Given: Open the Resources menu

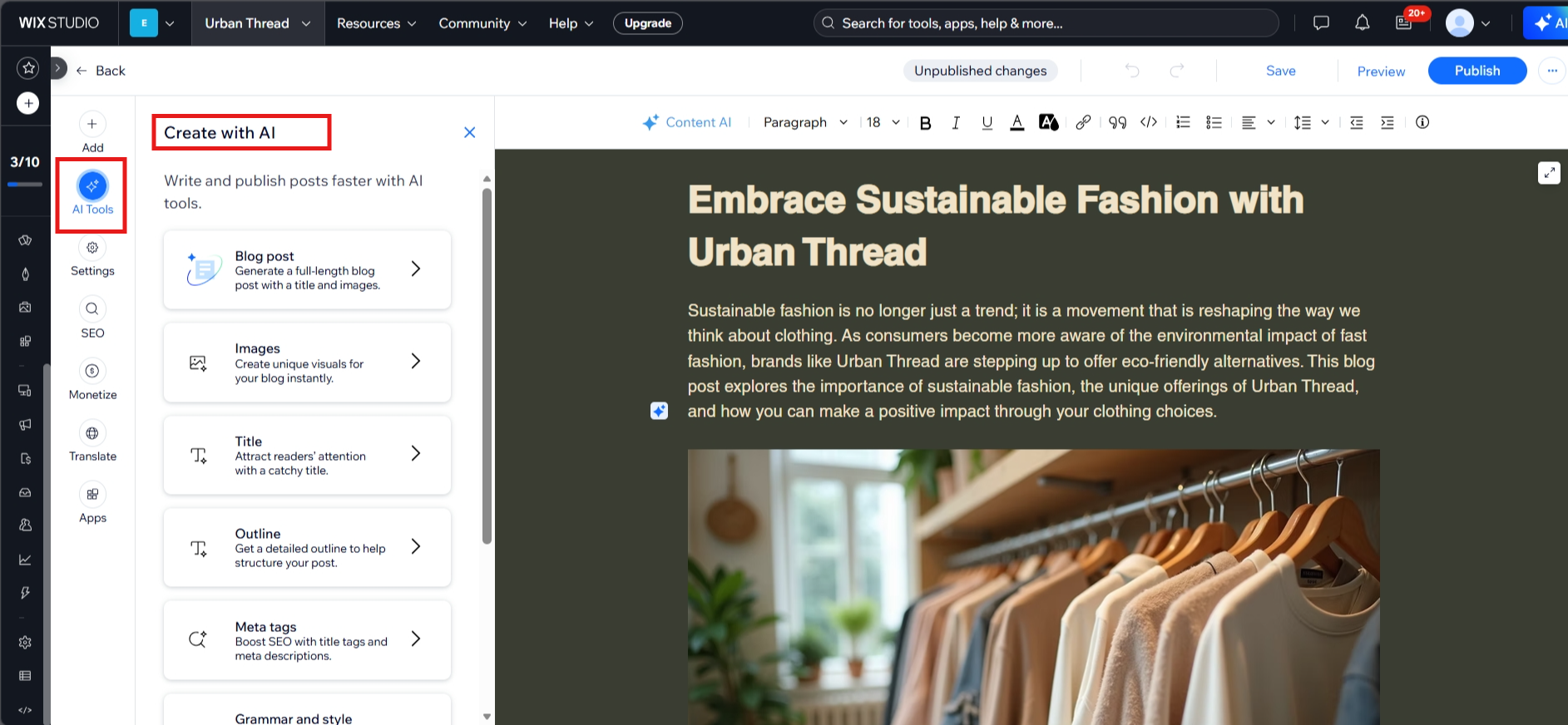Looking at the screenshot, I should [x=376, y=23].
